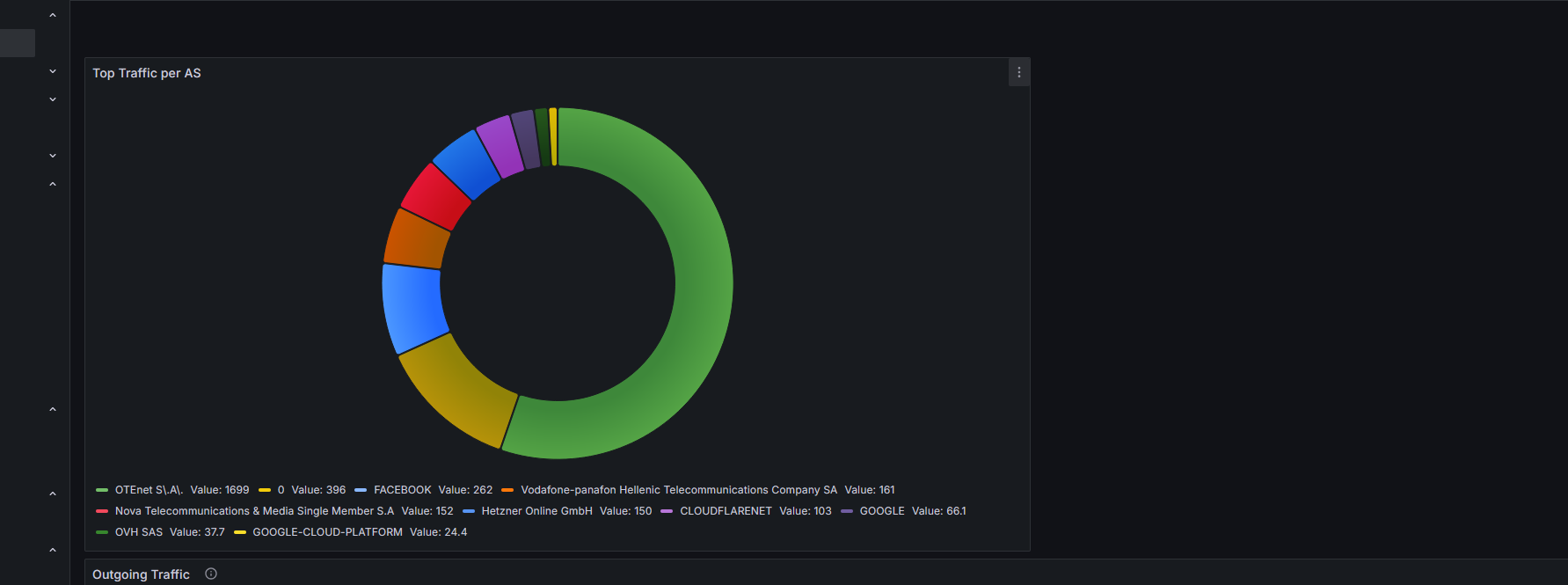The width and height of the screenshot is (1568, 585).
Task: Toggle Hetzner Online GmbH legend entry
Action: (536, 511)
